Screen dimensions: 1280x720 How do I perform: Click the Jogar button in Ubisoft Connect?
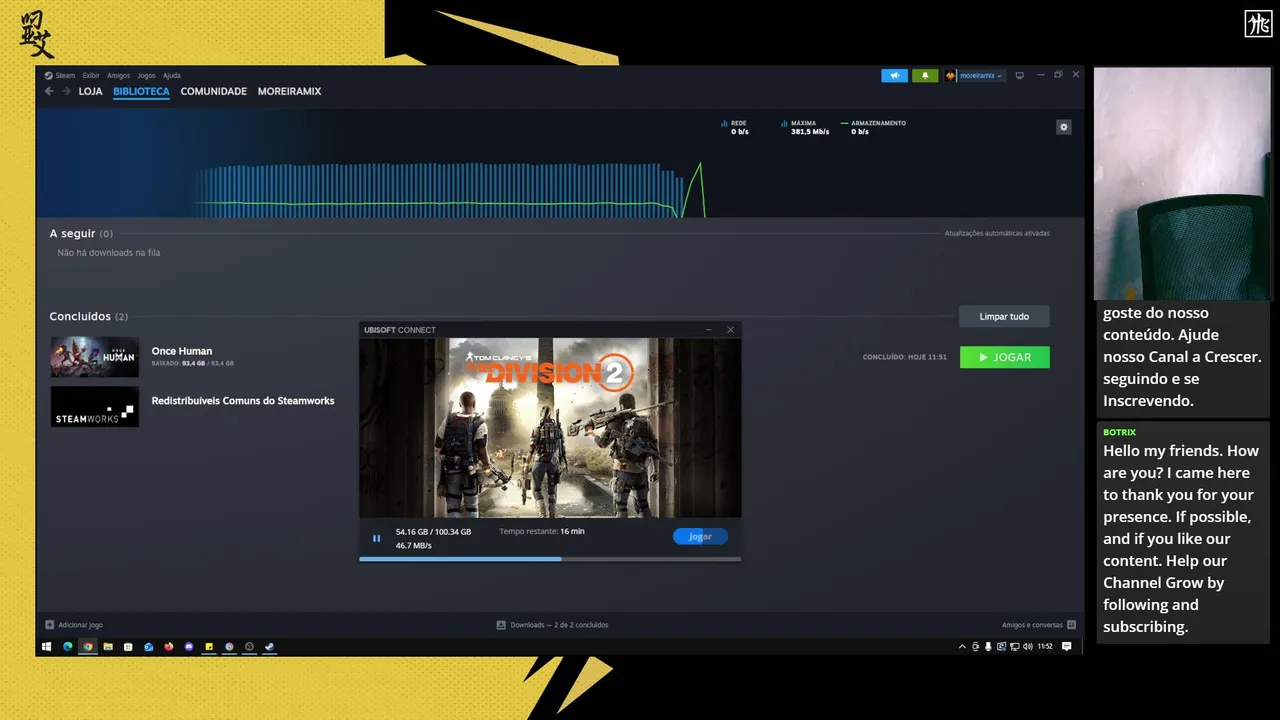tap(700, 537)
